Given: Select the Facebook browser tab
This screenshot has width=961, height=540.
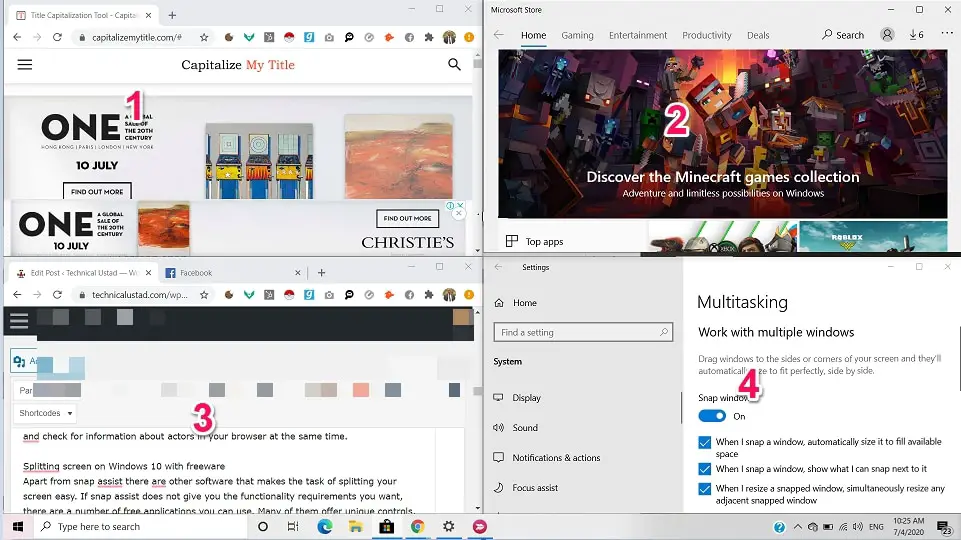Looking at the screenshot, I should tap(233, 273).
